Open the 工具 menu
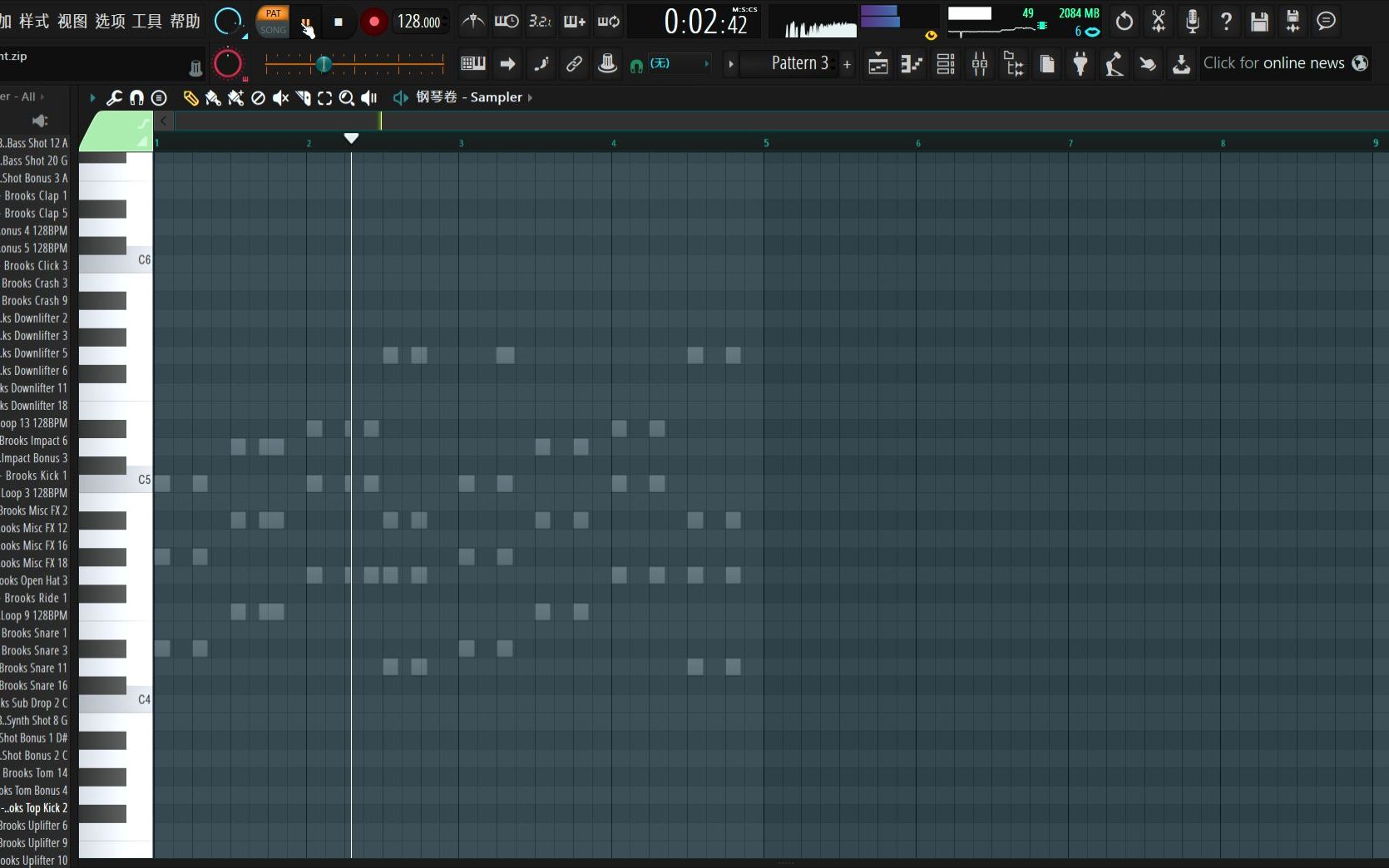This screenshot has width=1389, height=868. (x=147, y=21)
